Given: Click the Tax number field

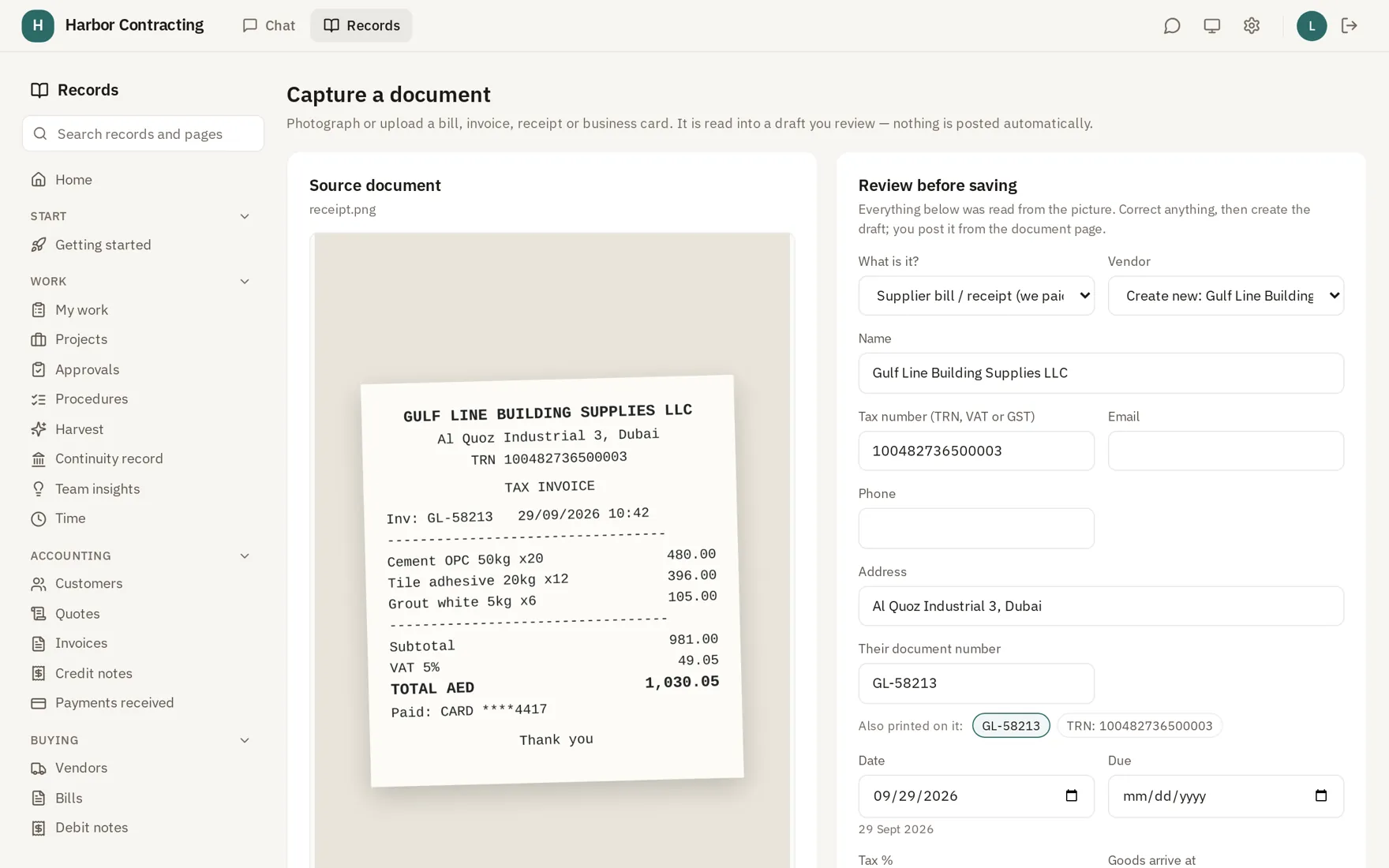Looking at the screenshot, I should point(976,451).
